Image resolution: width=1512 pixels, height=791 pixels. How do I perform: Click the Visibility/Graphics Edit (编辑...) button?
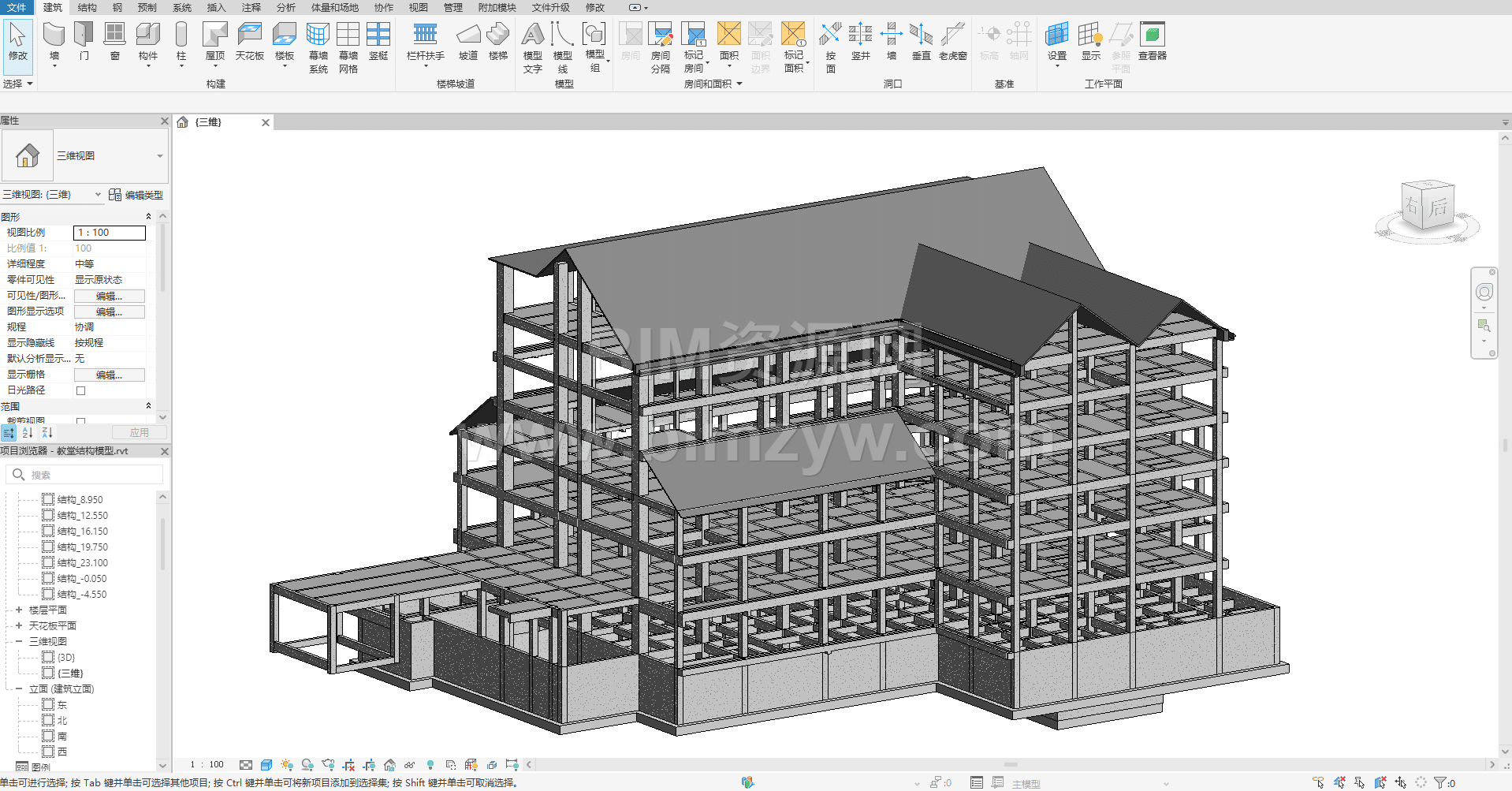click(x=109, y=296)
